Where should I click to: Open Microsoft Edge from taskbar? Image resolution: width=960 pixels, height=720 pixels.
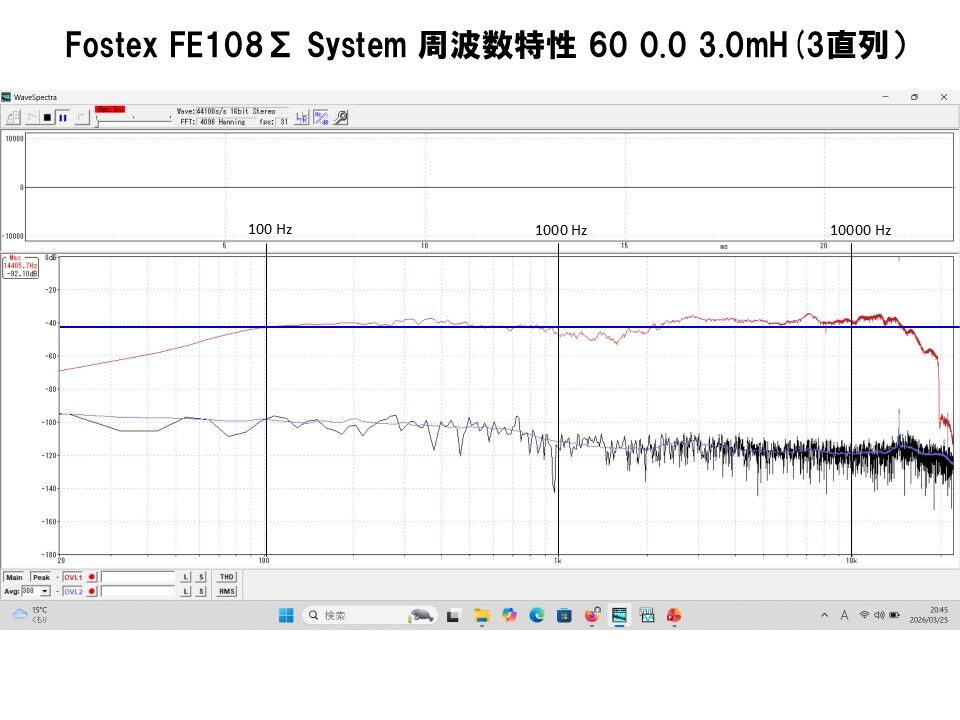coord(537,615)
